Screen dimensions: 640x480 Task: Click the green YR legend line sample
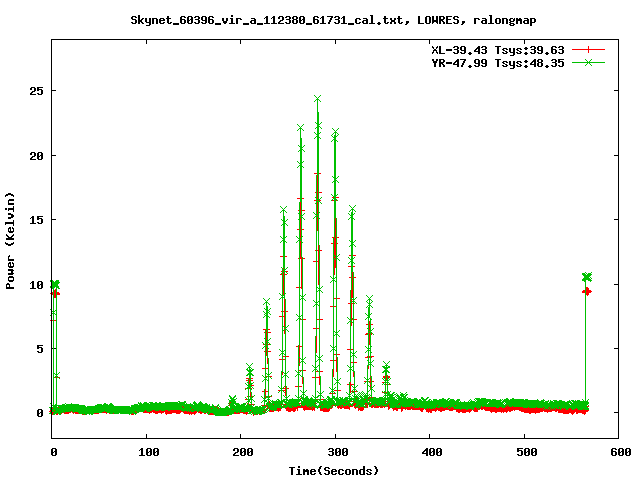pos(588,62)
